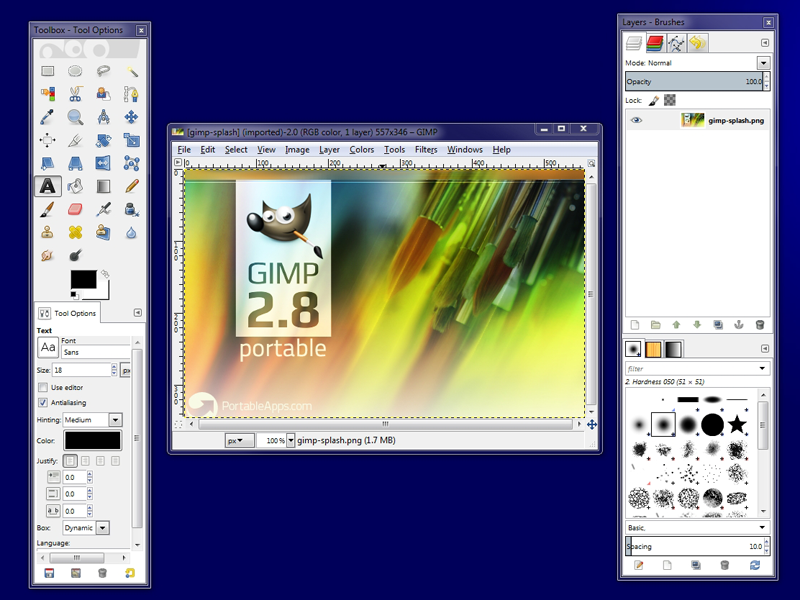Image resolution: width=800 pixels, height=600 pixels.
Task: Choose the Blend gradient tool
Action: [103, 185]
